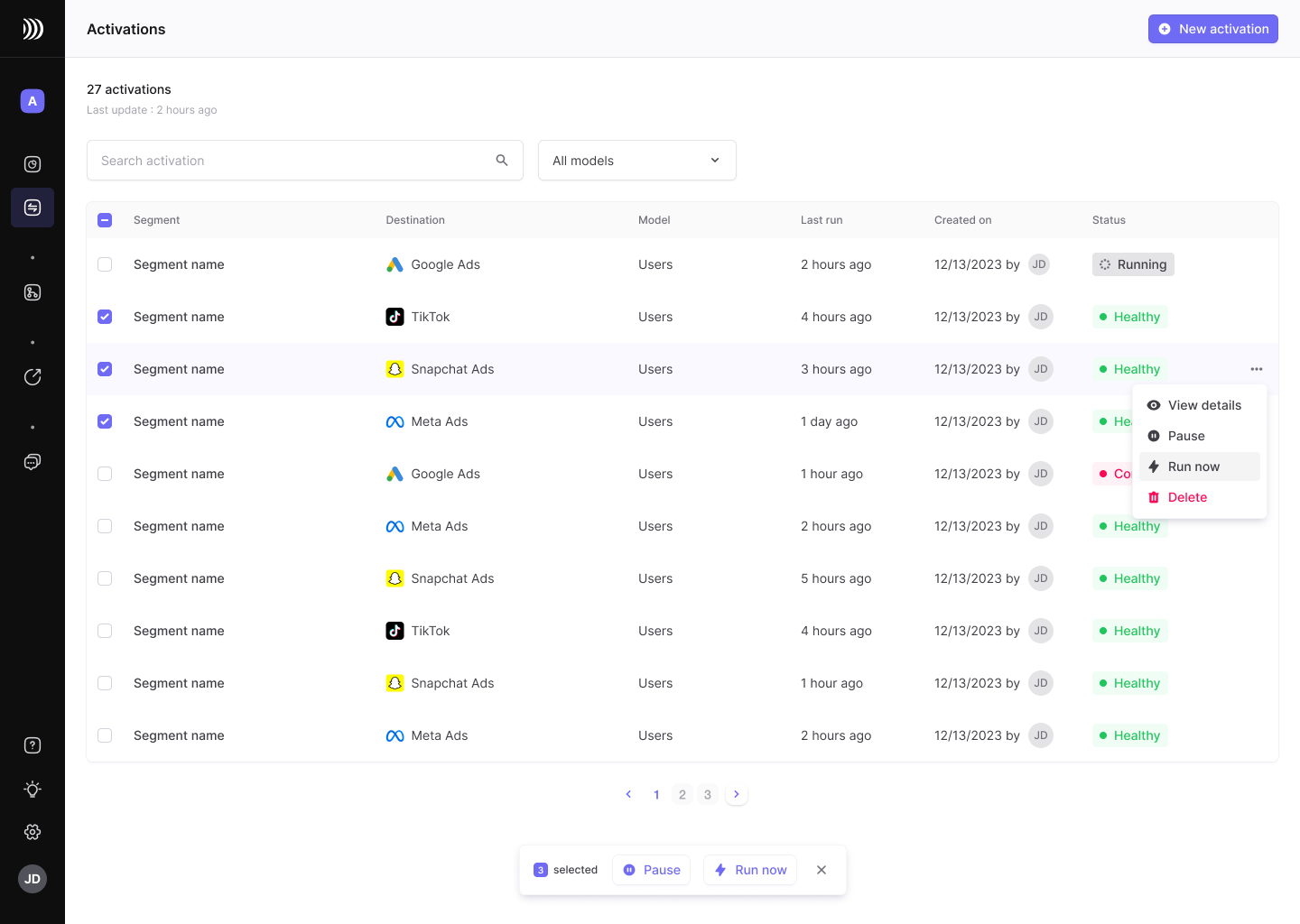1300x924 pixels.
Task: Check the first Google Ads row checkbox
Action: [105, 264]
